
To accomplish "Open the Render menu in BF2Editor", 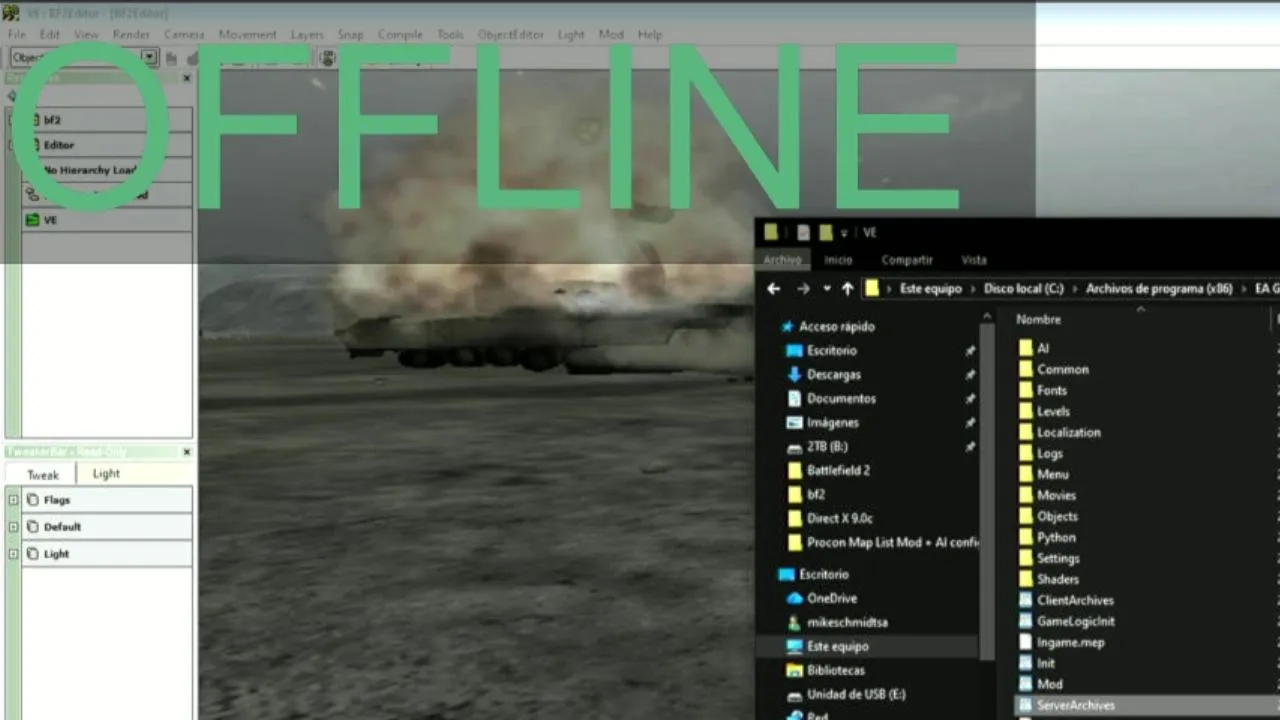I will [x=131, y=34].
